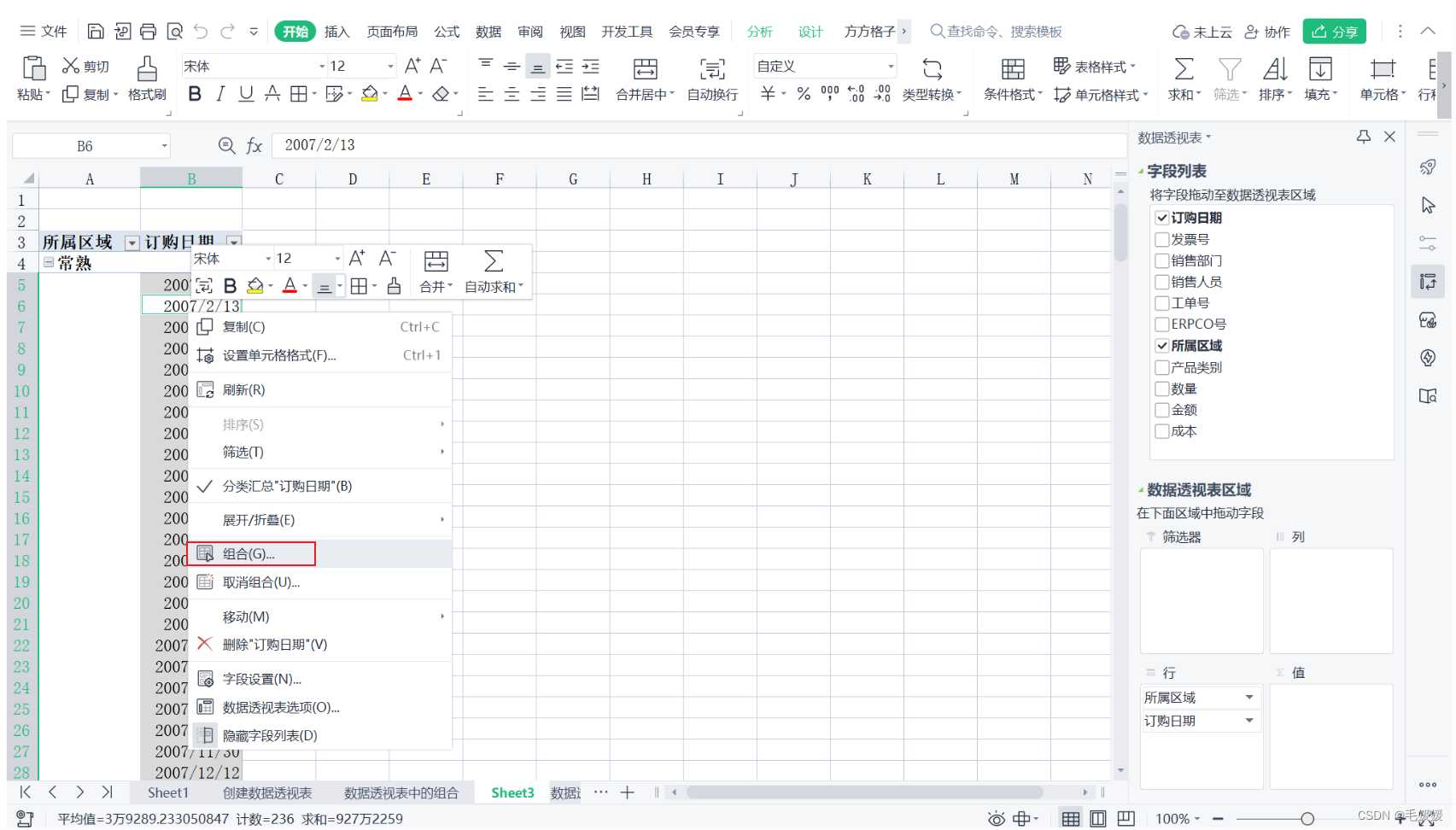
Task: Toggle Italic in the ribbon
Action: (220, 94)
